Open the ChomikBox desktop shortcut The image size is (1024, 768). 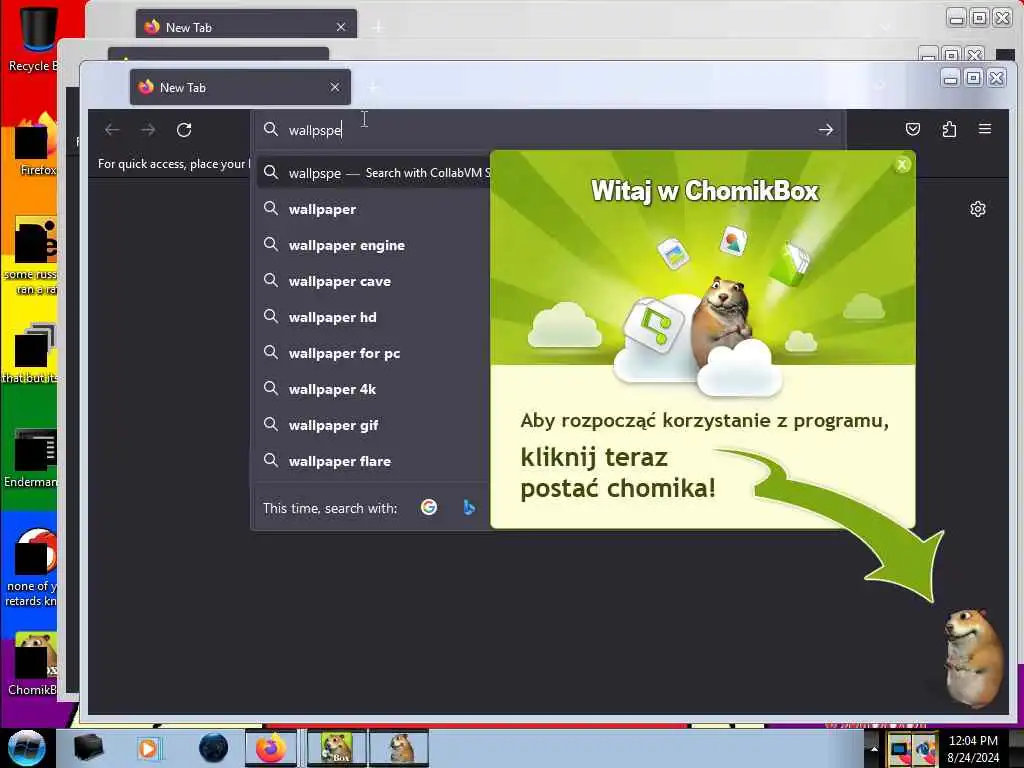33,663
